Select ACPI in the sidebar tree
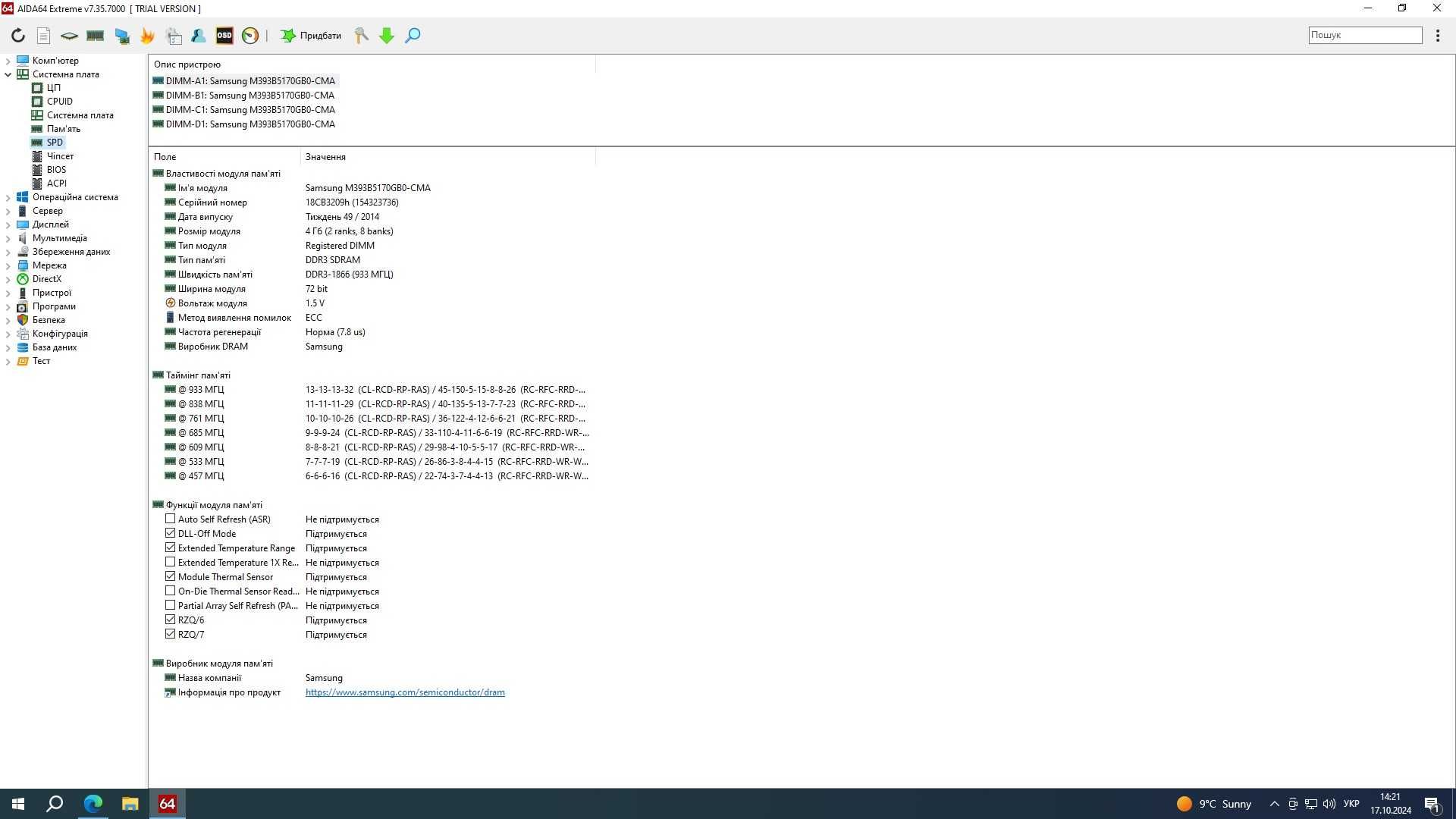Screen dimensions: 1456x819 click(x=56, y=184)
